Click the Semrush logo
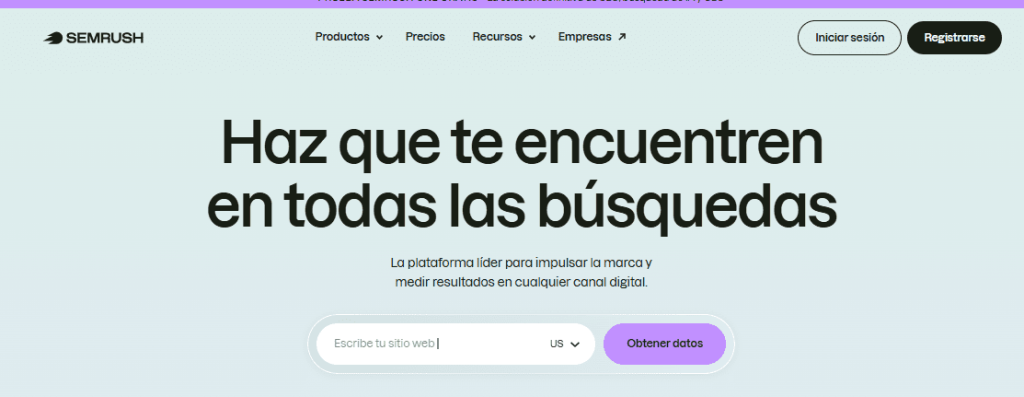Image resolution: width=1024 pixels, height=397 pixels. coord(93,38)
